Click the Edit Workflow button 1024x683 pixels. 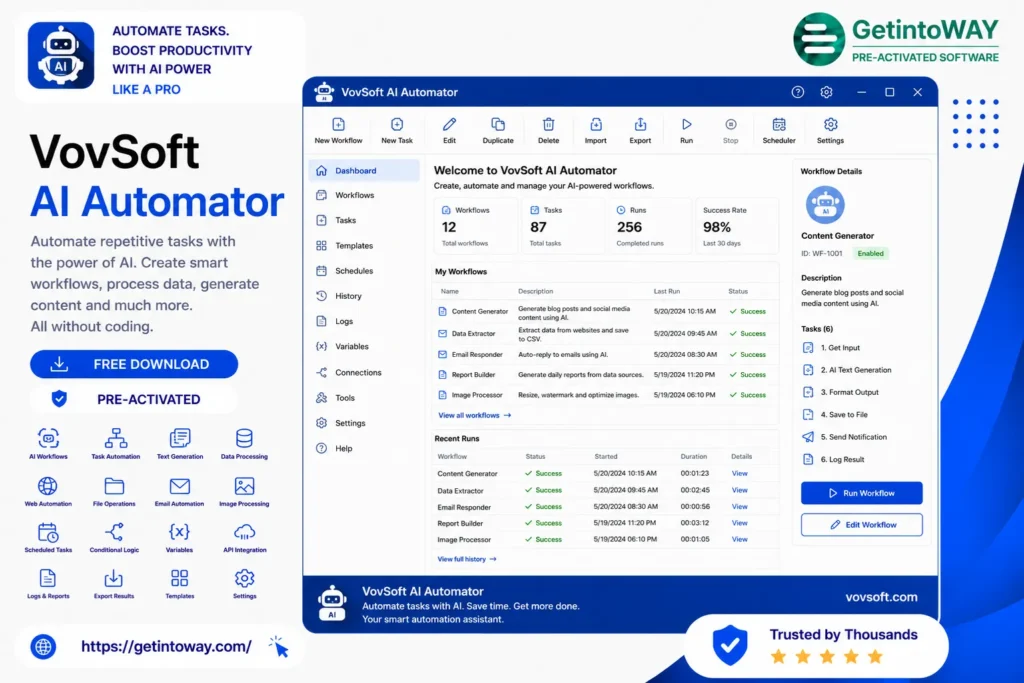click(x=861, y=525)
